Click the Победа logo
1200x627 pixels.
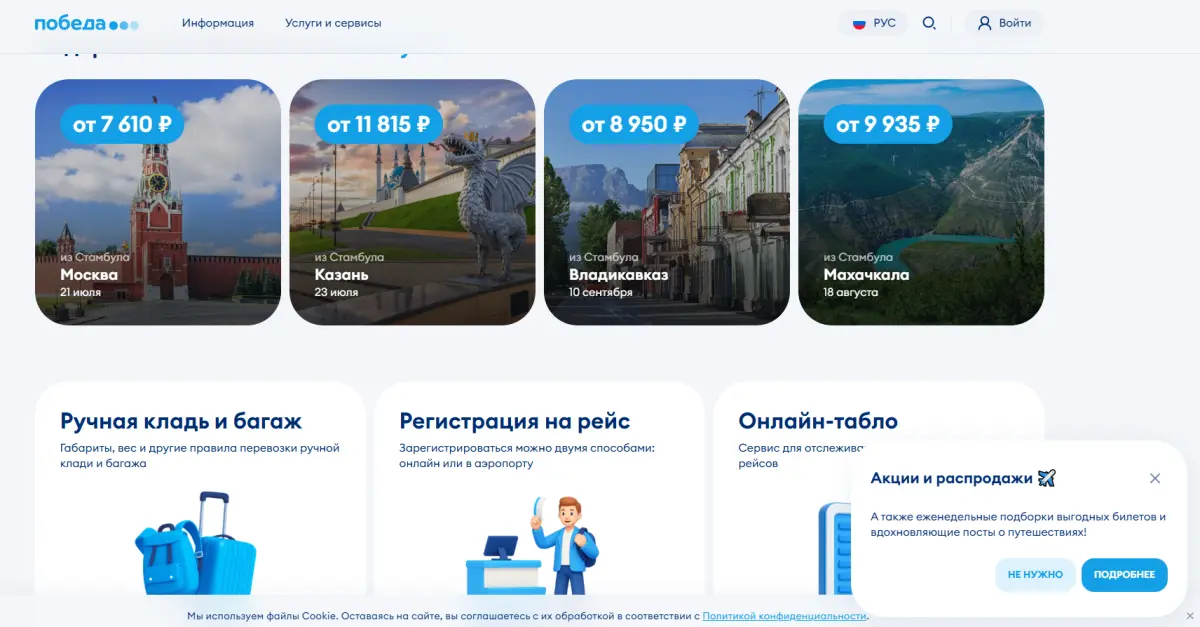(87, 23)
